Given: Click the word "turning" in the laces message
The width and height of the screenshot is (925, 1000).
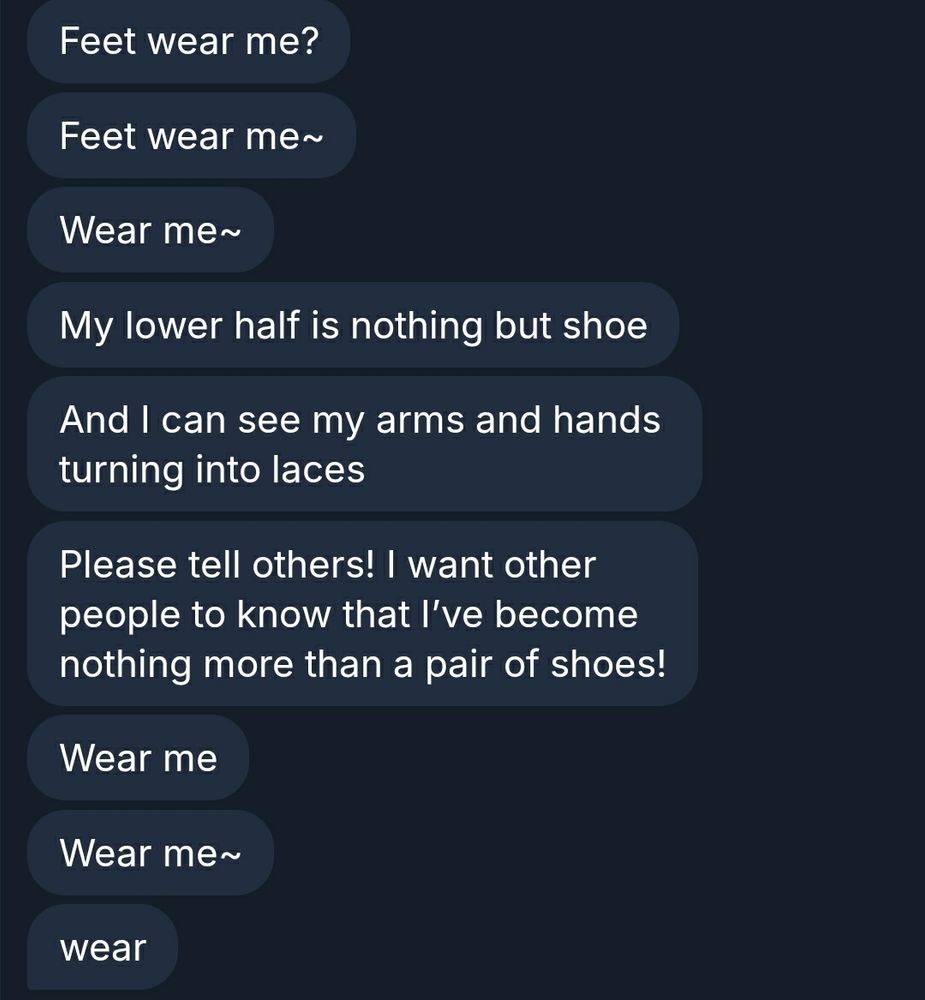Looking at the screenshot, I should 121,469.
